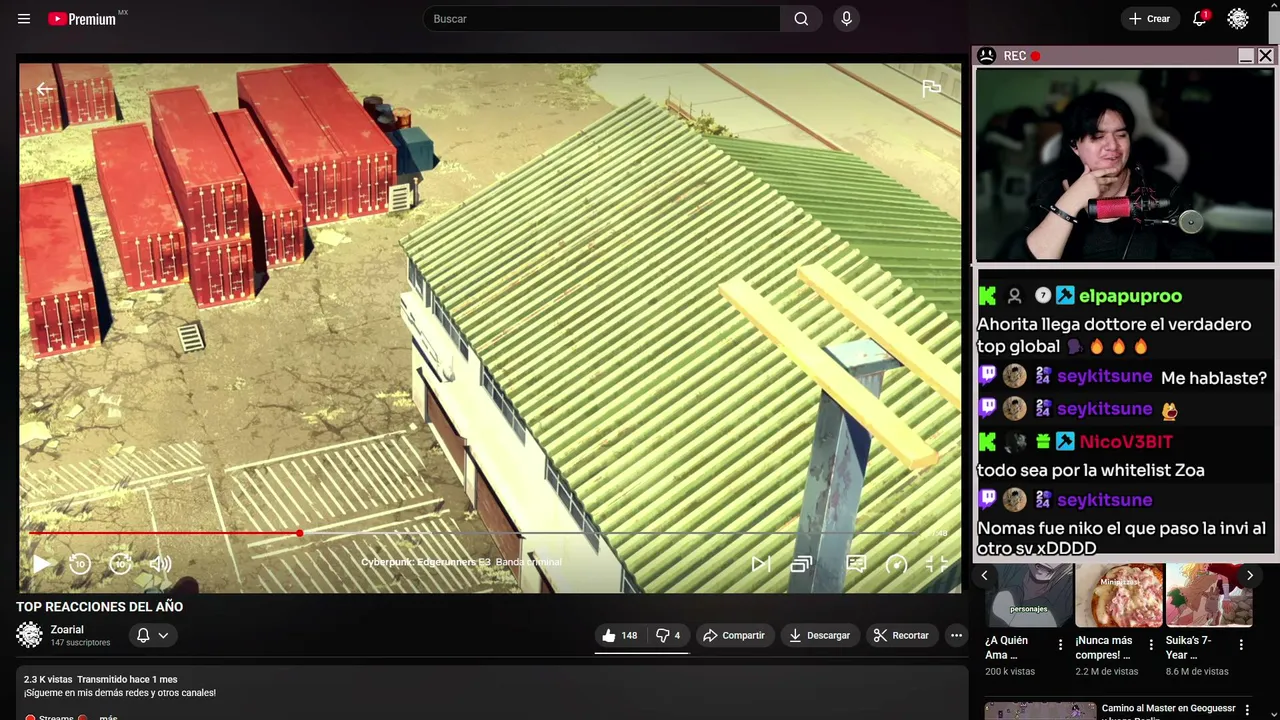The width and height of the screenshot is (1280, 720).
Task: Click the Kick badge beside NicoV3BIT
Action: tap(987, 442)
